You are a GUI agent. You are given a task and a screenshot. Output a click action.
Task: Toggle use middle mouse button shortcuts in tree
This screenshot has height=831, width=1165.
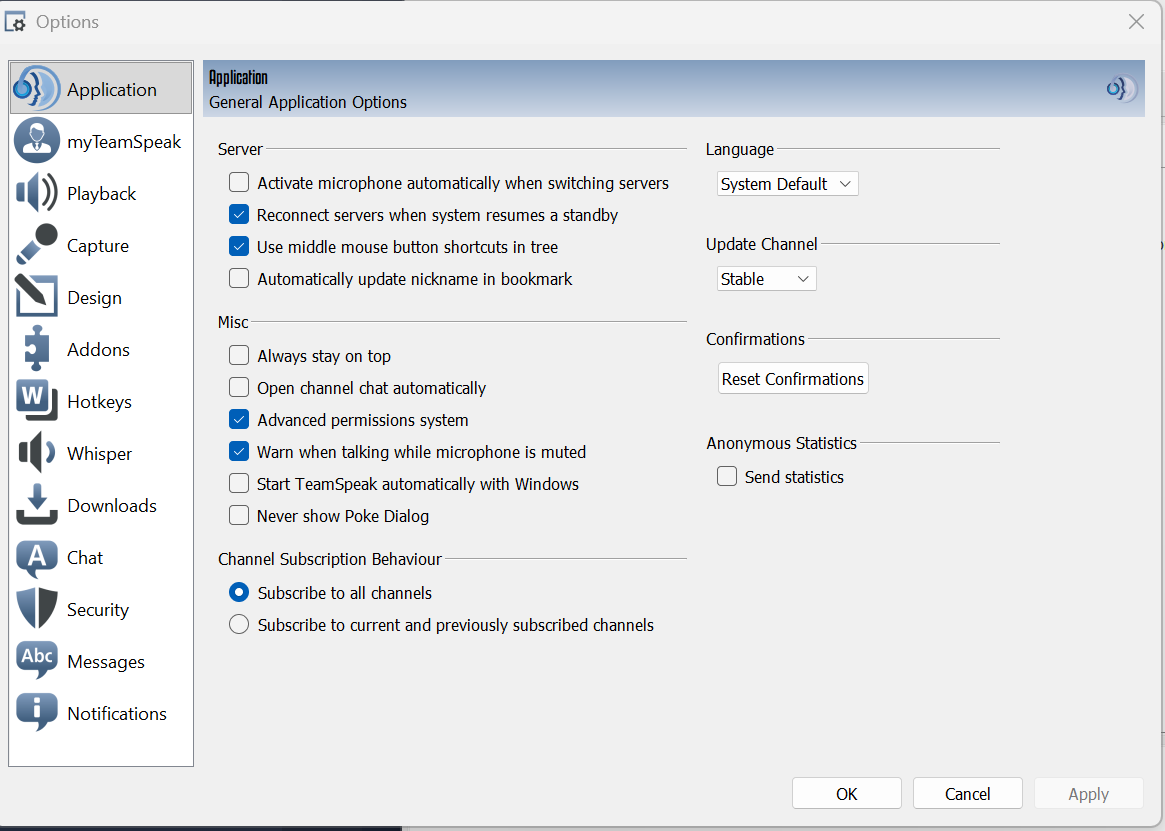239,246
